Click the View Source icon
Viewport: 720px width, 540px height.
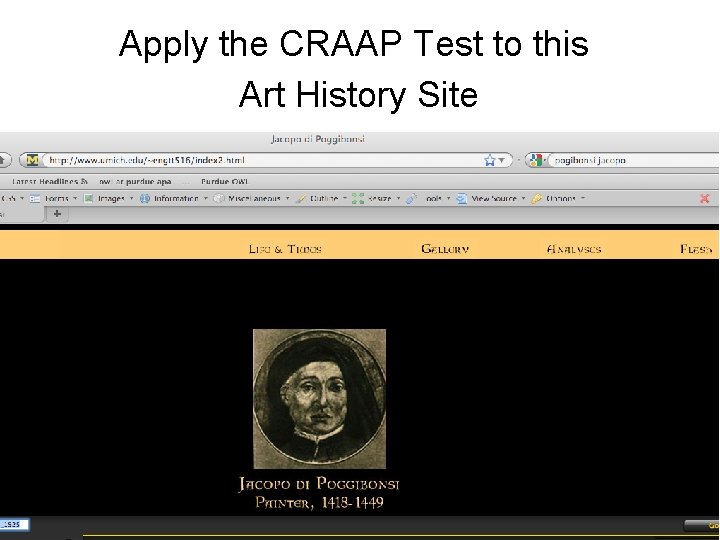coord(461,198)
